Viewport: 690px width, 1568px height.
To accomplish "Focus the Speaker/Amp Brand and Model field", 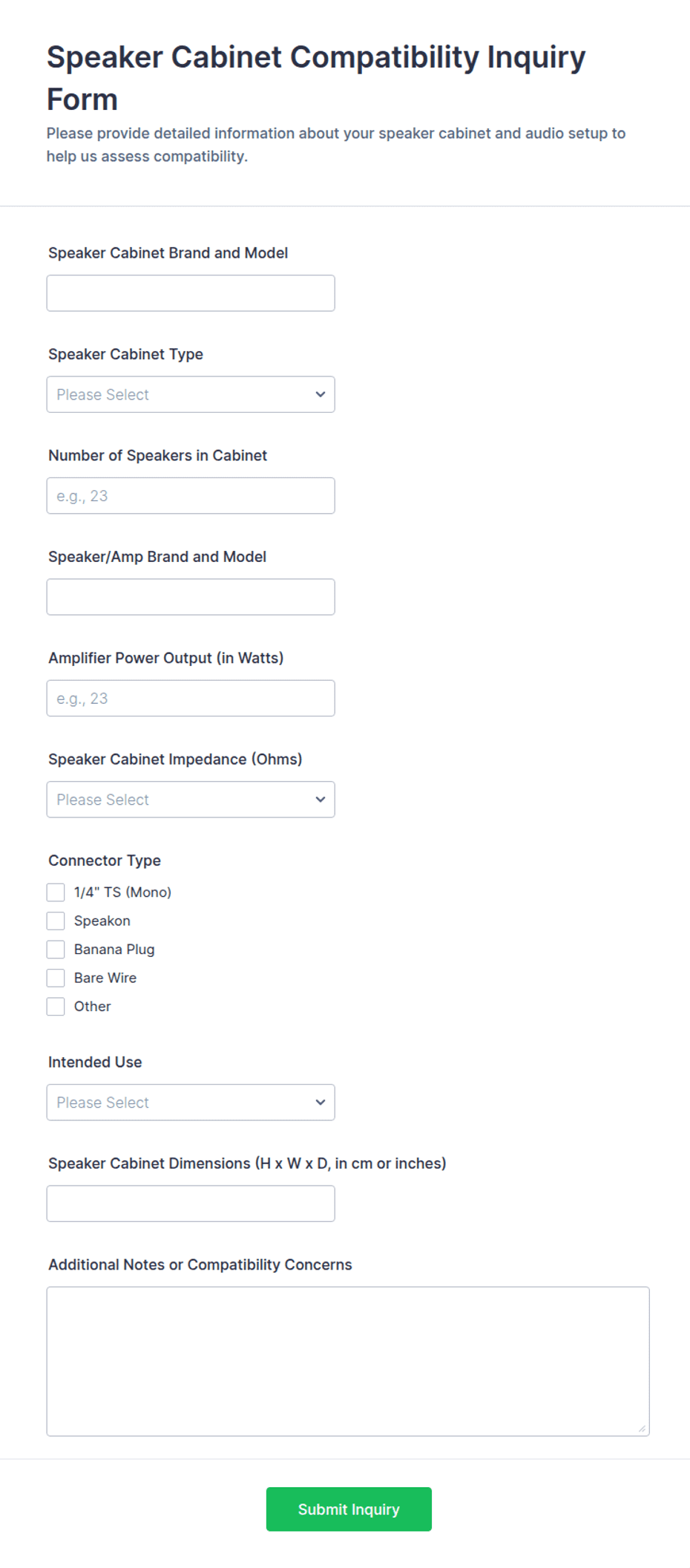I will 191,597.
